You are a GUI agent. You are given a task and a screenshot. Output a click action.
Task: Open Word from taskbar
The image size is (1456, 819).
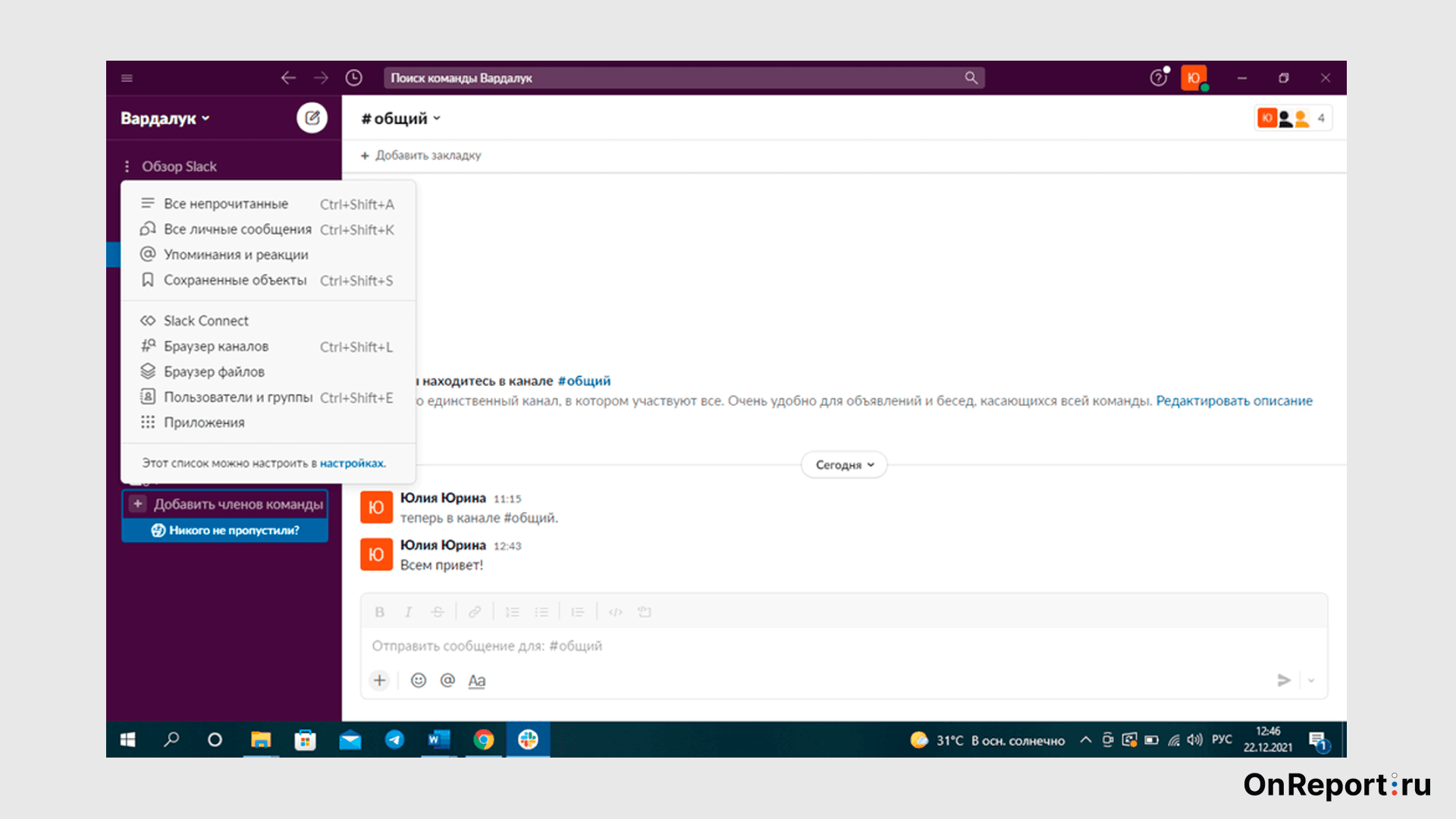click(439, 739)
